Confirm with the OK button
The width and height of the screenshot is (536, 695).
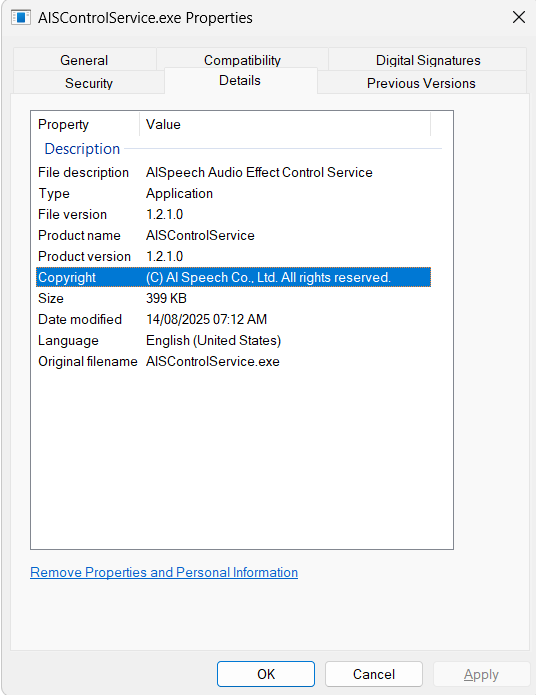[x=266, y=674]
